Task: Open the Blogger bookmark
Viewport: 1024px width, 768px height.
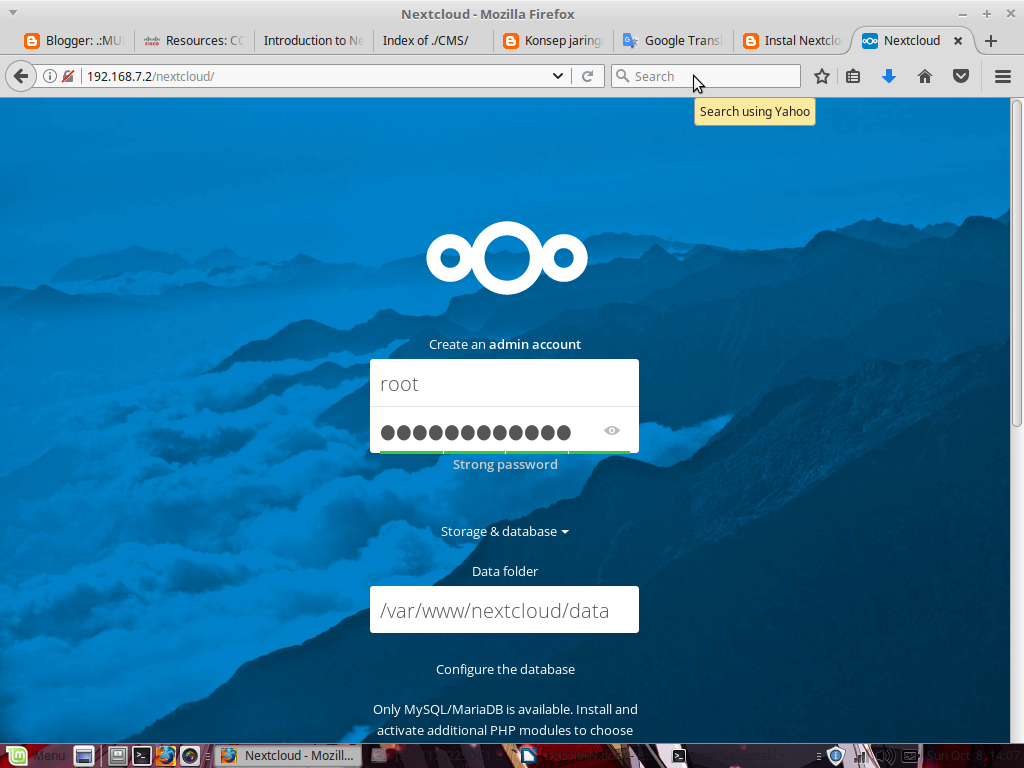Action: pyautogui.click(x=72, y=41)
